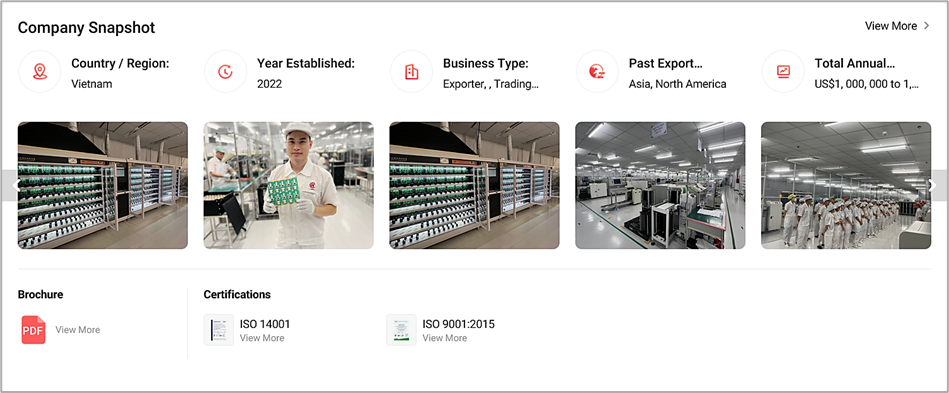Screen dimensions: 949x393
Task: Click the Company Snapshot heading
Action: [87, 28]
